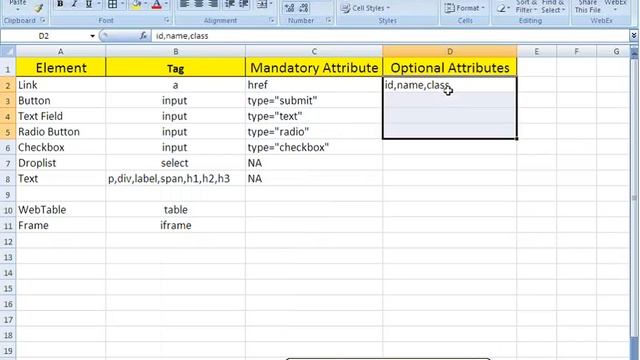Apply red font color
The width and height of the screenshot is (640, 360).
(x=157, y=4)
